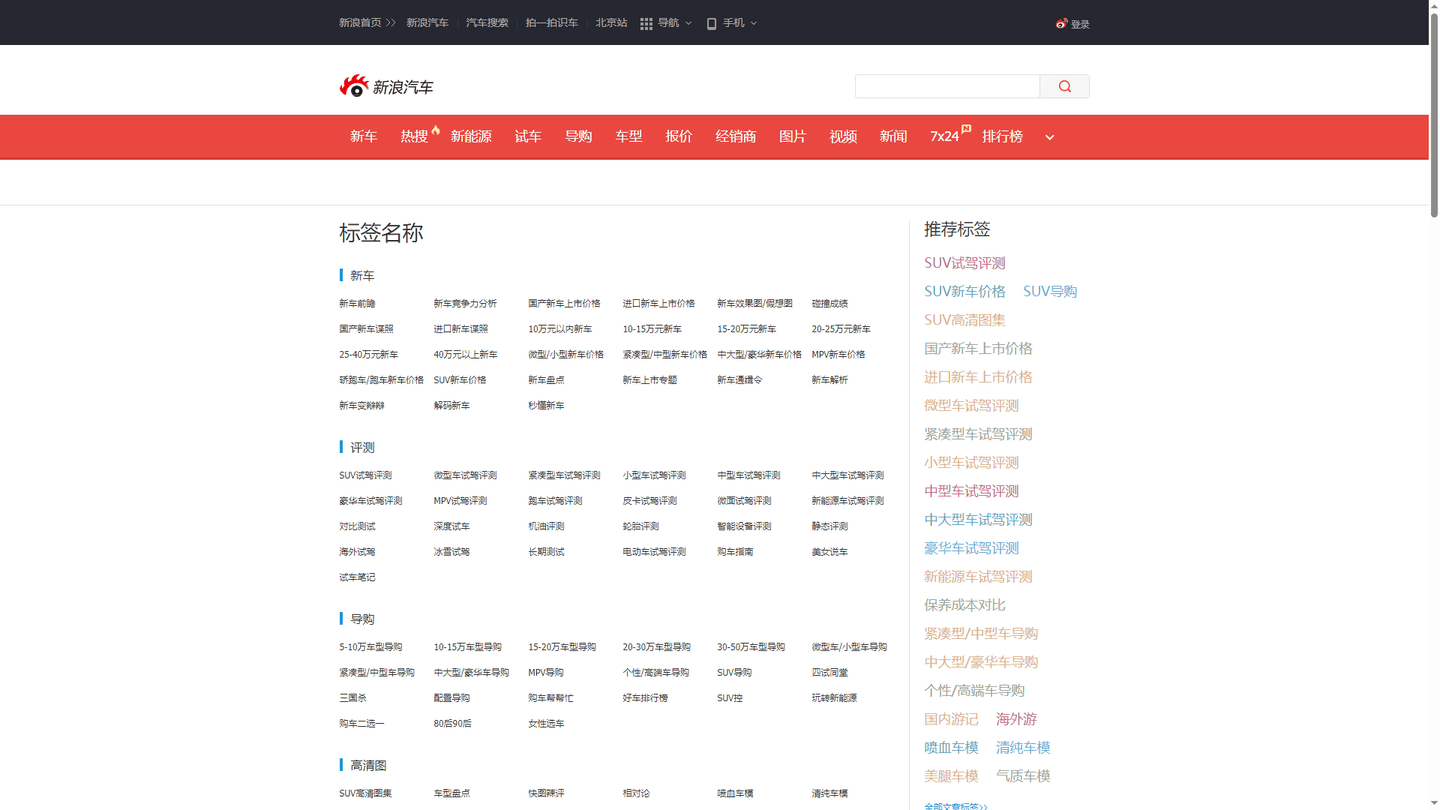Open 保养成本对比 in 推荐标签 sidebar
The width and height of the screenshot is (1440, 810).
[x=965, y=605]
